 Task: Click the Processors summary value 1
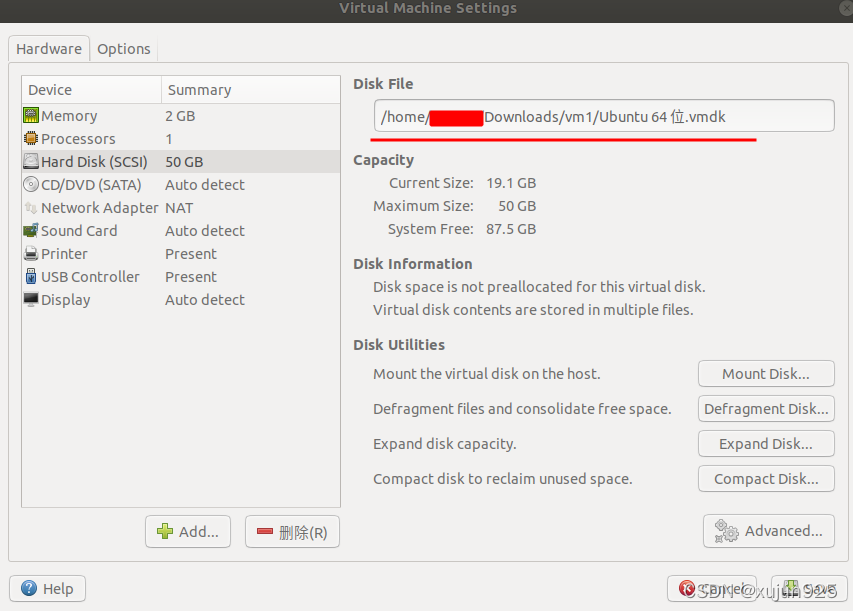click(x=169, y=138)
